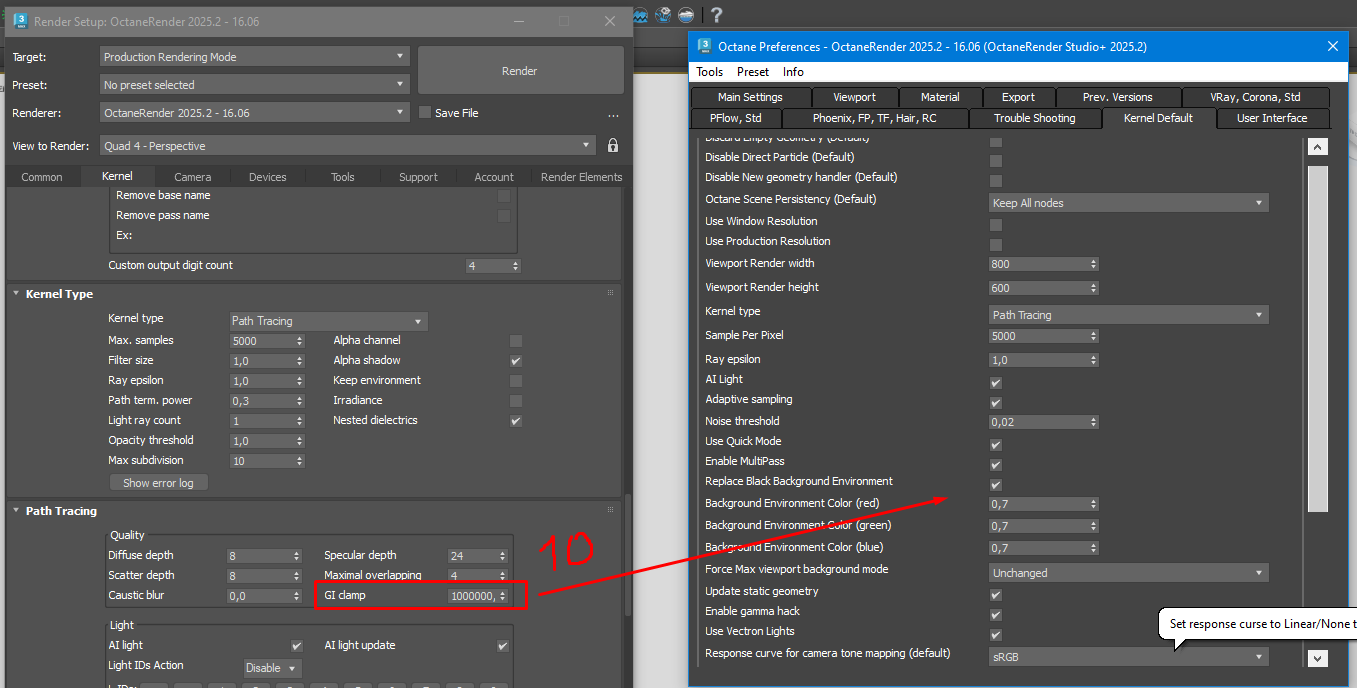The width and height of the screenshot is (1357, 688).
Task: Toggle AI light update checkbox in Render Setup
Action: pos(503,646)
